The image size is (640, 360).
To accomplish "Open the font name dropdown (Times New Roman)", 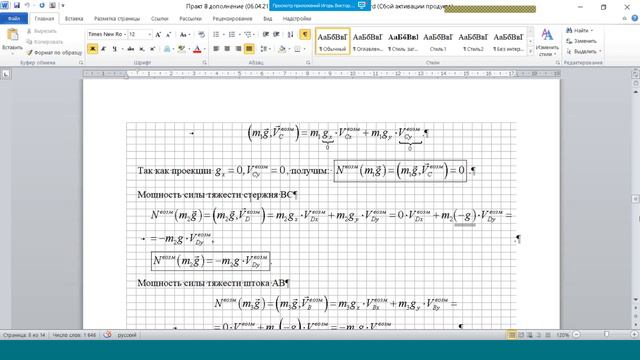I will [x=125, y=35].
